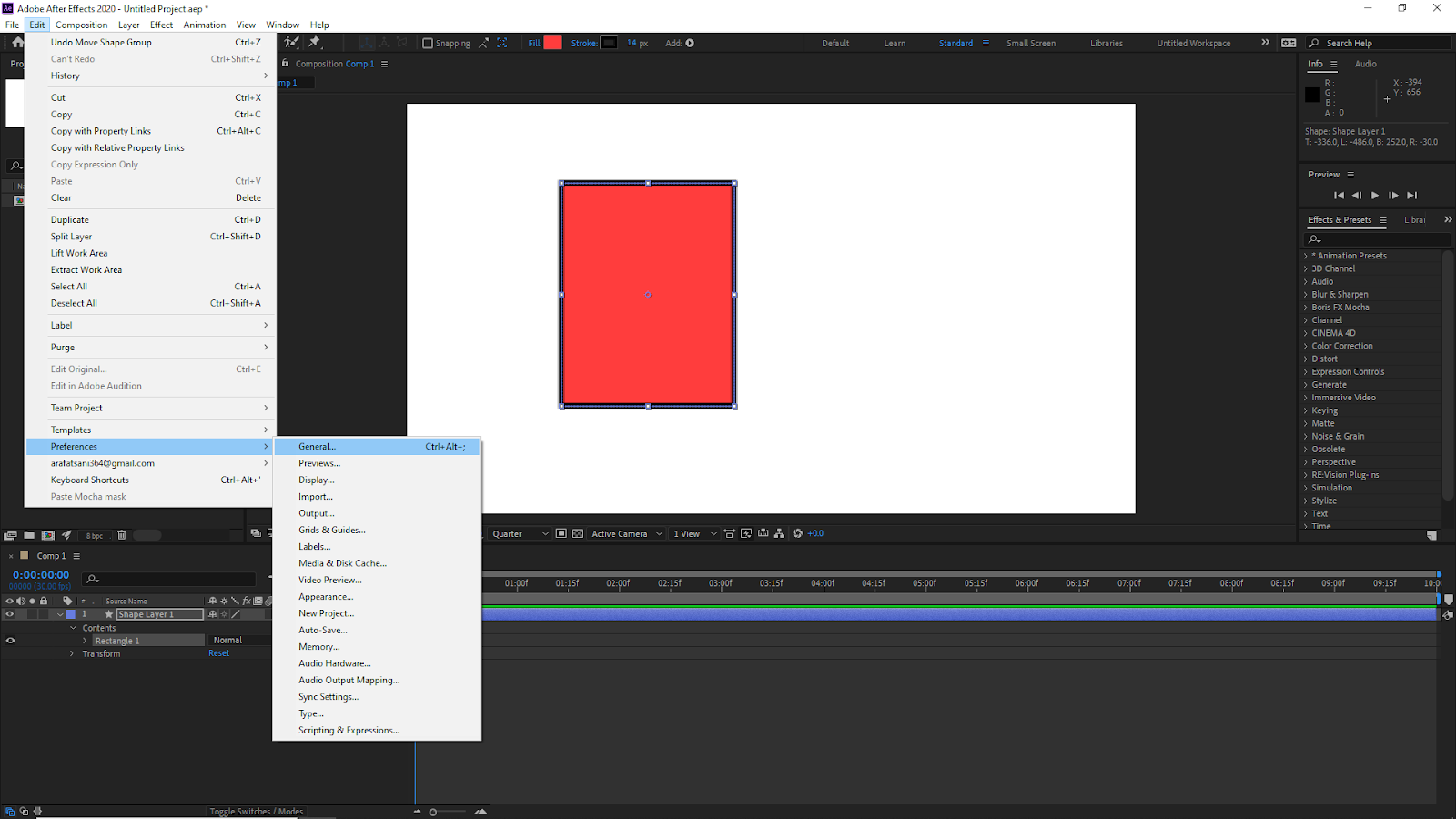Click the trash icon in Project panel
1456x819 pixels.
pos(122,535)
